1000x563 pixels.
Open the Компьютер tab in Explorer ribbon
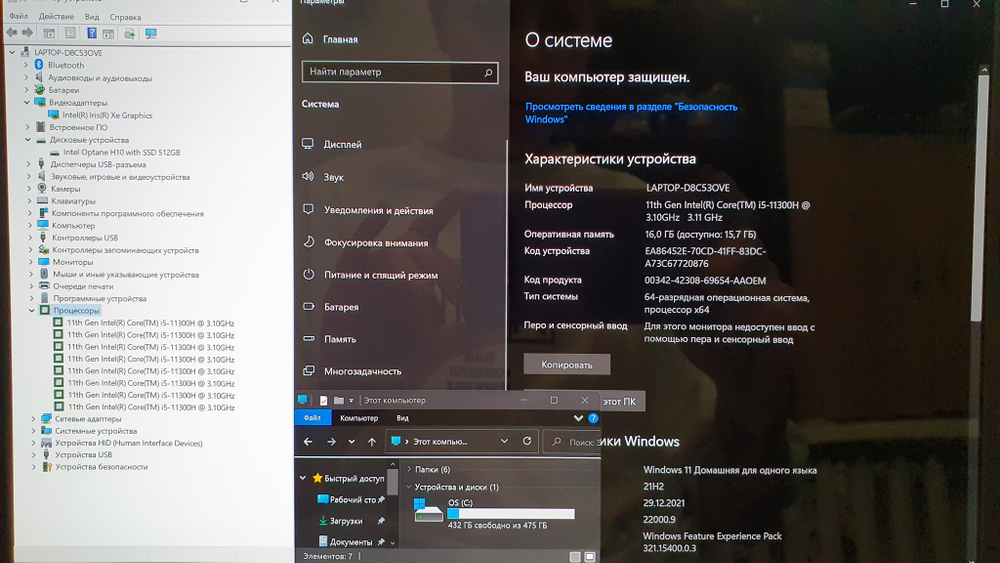coord(358,418)
